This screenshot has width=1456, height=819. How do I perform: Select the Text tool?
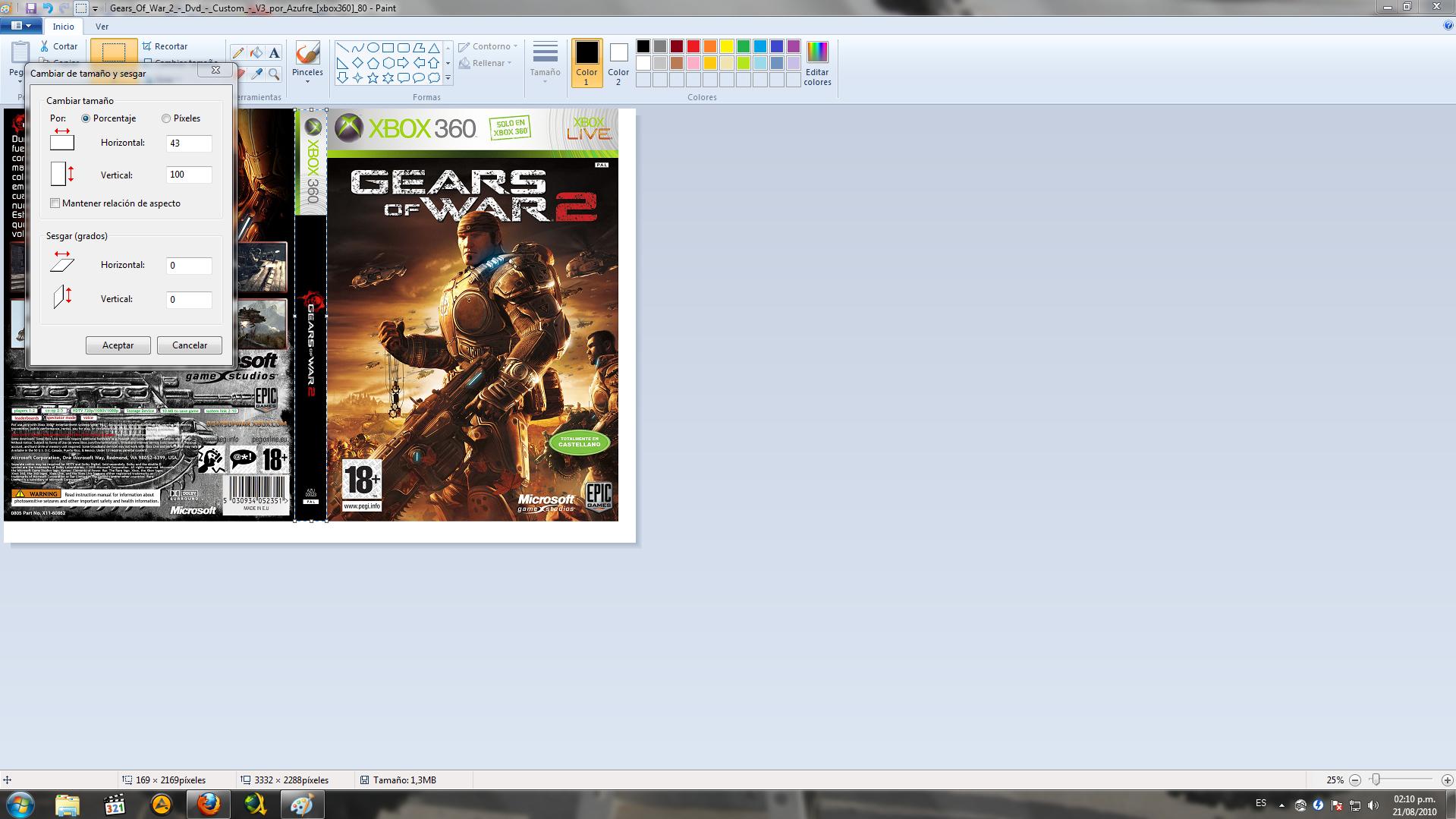[x=275, y=52]
